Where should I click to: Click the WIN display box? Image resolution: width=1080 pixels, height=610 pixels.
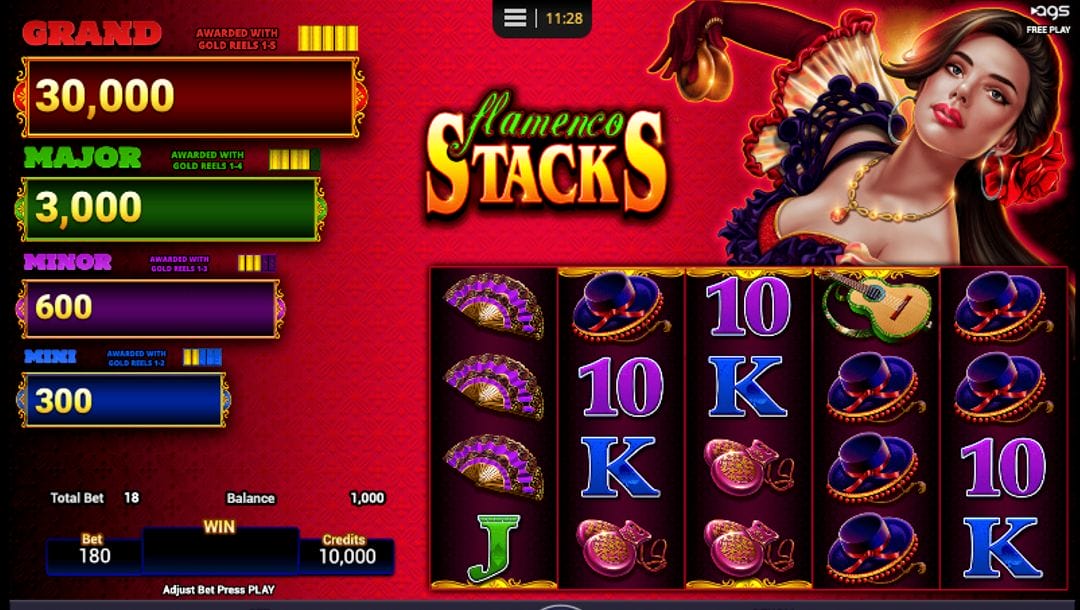pos(220,551)
